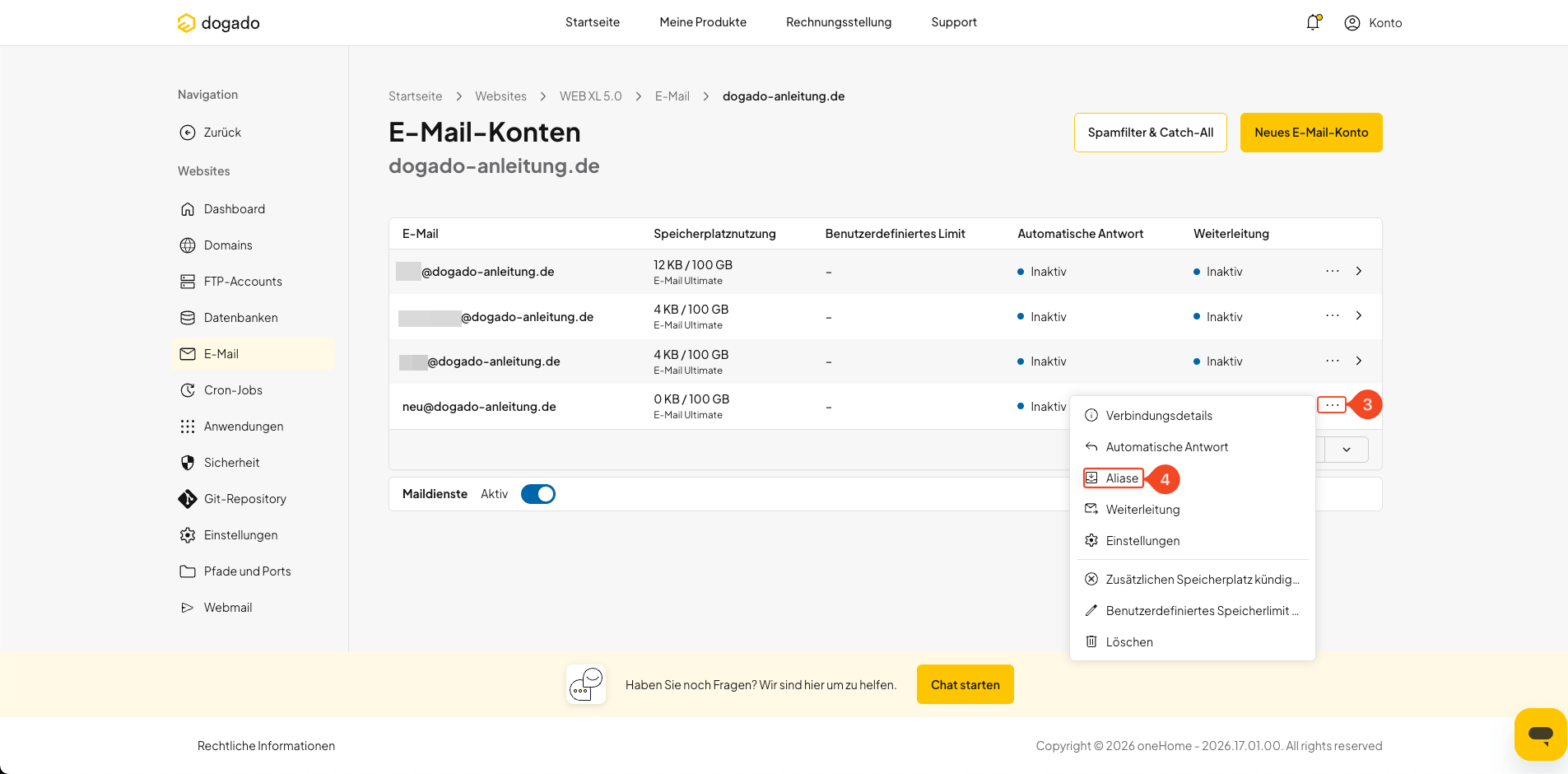Click Websites in the breadcrumb

click(x=500, y=96)
